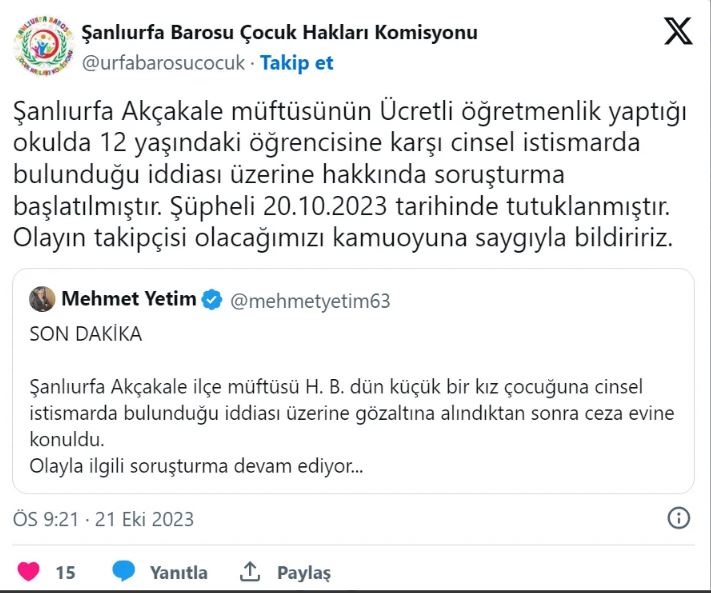711x593 pixels.
Task: Click the share arrow icon
Action: click(x=250, y=572)
